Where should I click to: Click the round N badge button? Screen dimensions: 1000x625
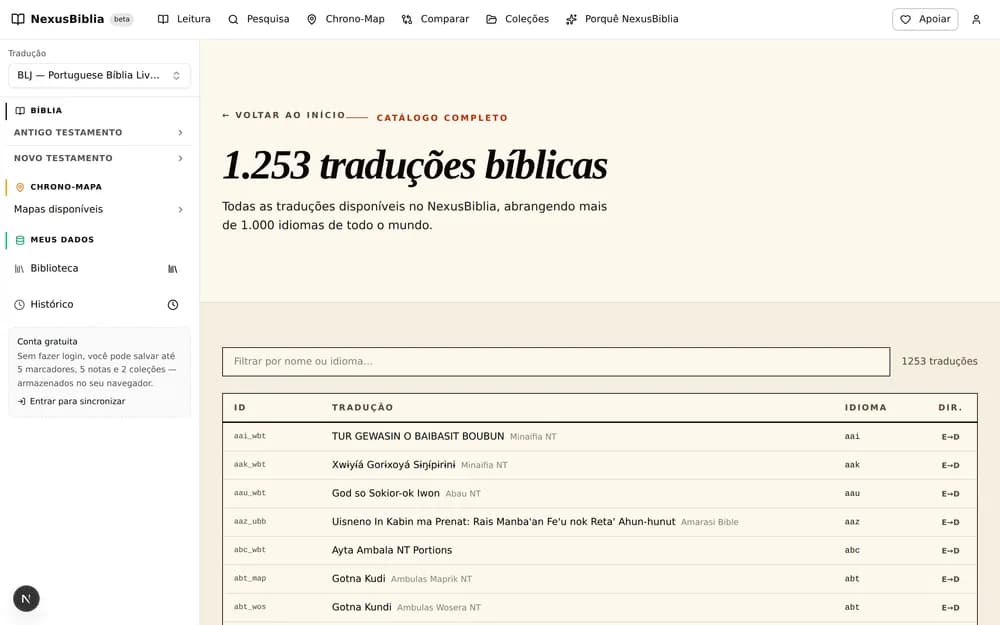pyautogui.click(x=26, y=599)
